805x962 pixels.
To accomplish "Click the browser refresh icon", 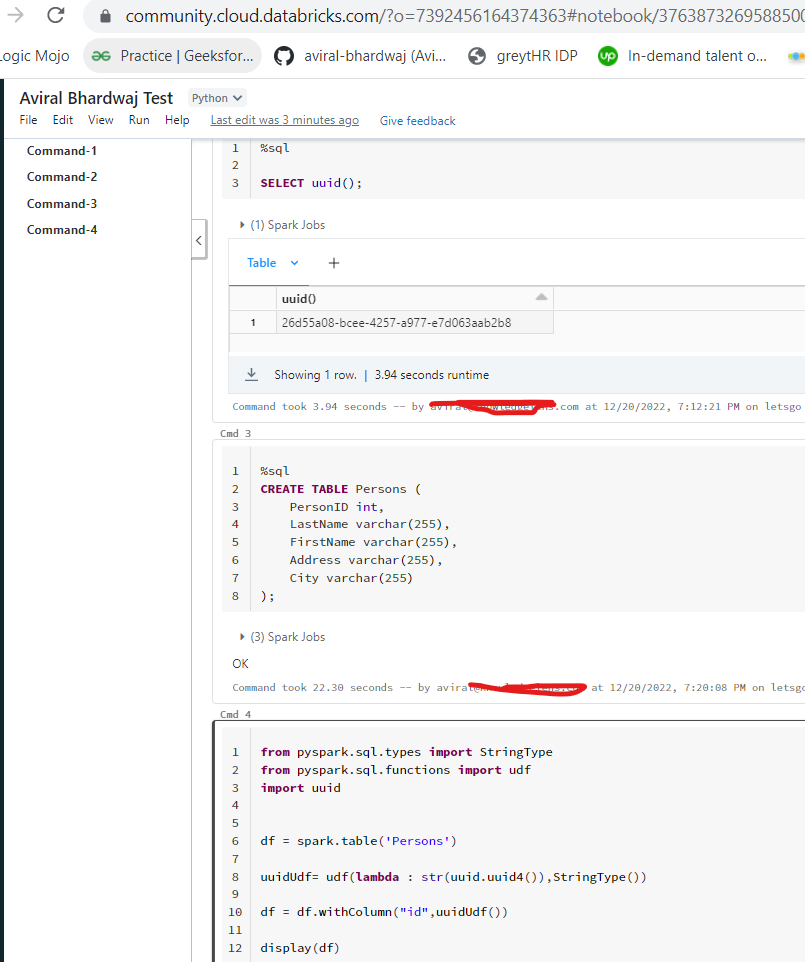I will pos(56,16).
